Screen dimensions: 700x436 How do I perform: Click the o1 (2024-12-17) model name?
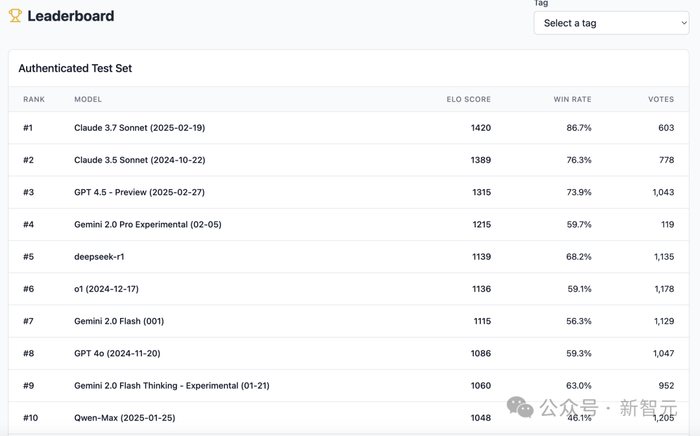tap(106, 289)
